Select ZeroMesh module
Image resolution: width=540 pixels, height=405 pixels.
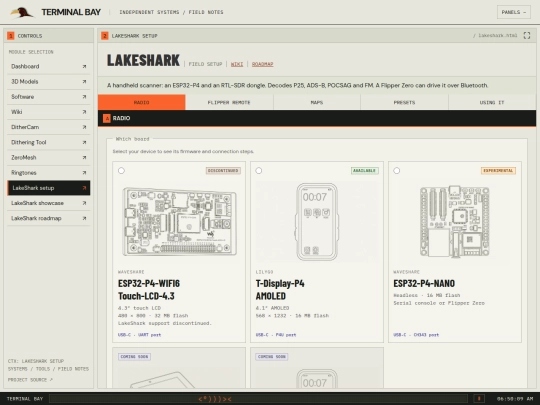point(49,157)
